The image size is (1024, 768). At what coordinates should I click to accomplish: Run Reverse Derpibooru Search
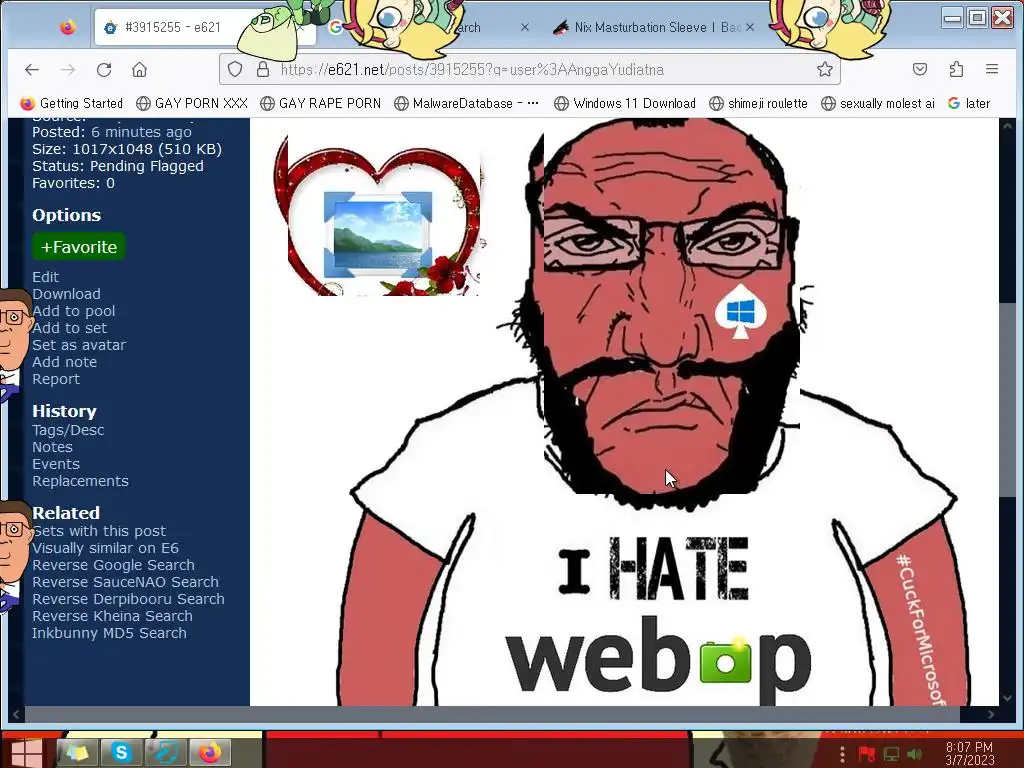pyautogui.click(x=128, y=599)
